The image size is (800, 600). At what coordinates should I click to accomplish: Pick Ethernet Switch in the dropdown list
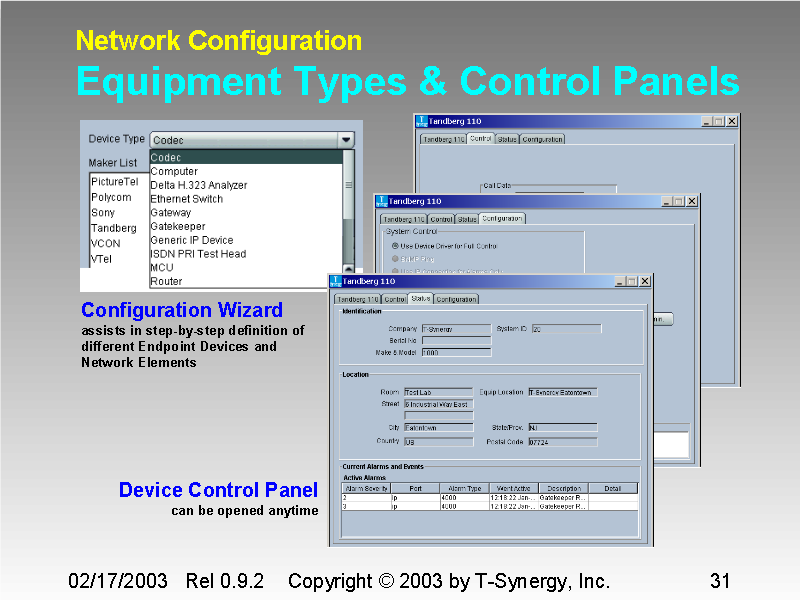pos(186,199)
